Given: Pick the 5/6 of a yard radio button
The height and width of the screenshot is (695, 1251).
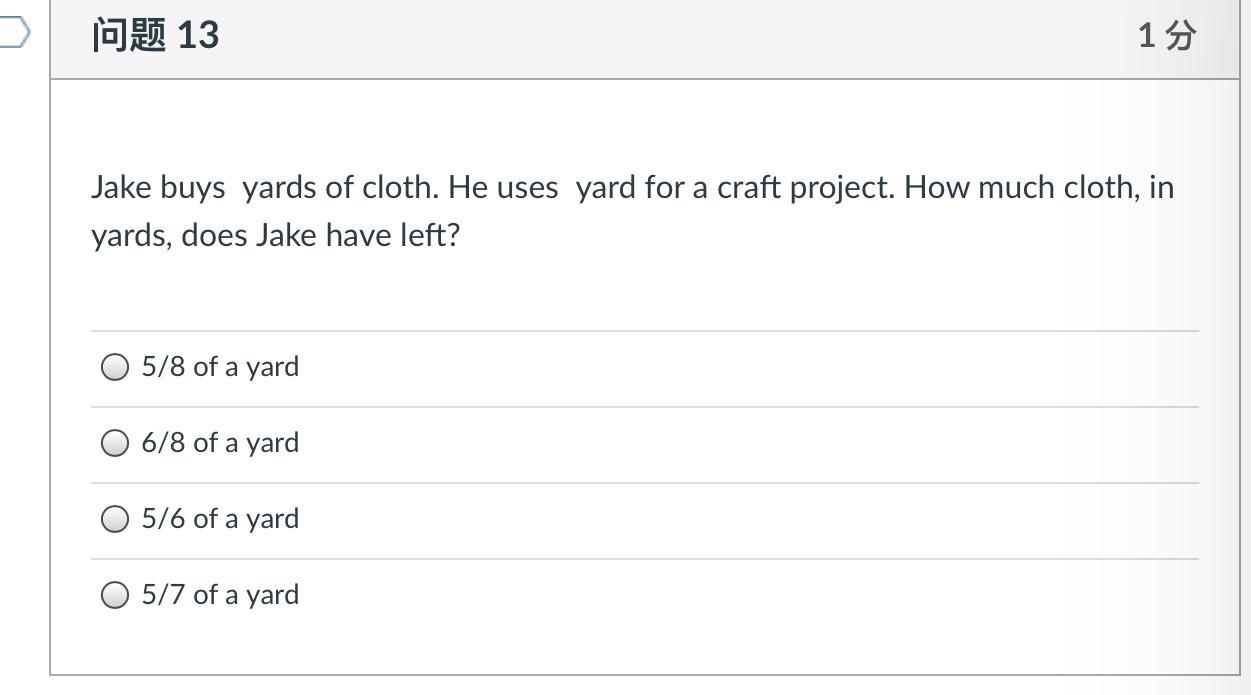Looking at the screenshot, I should point(115,519).
